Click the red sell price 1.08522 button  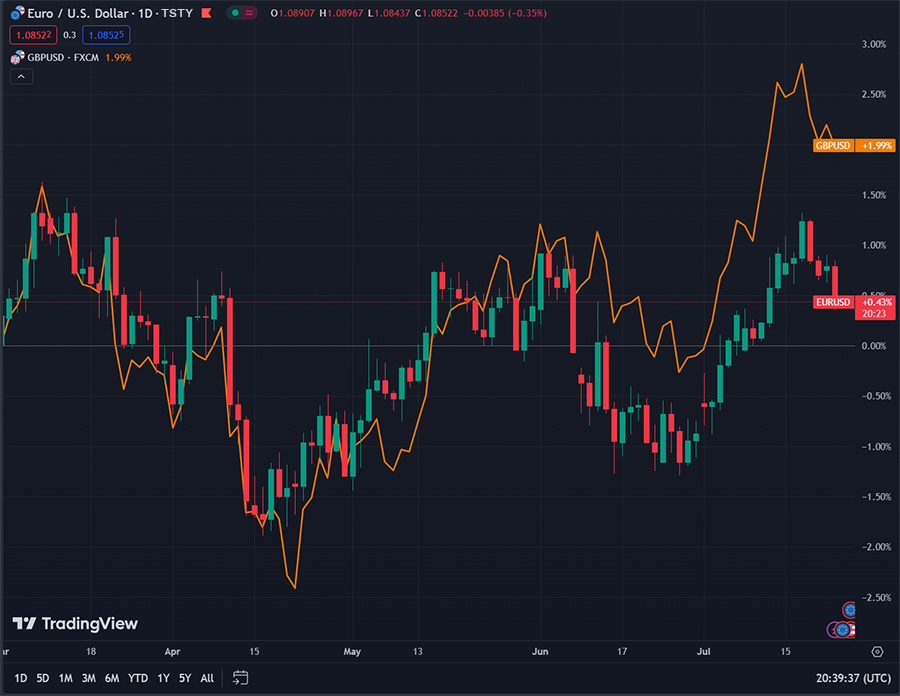point(33,35)
